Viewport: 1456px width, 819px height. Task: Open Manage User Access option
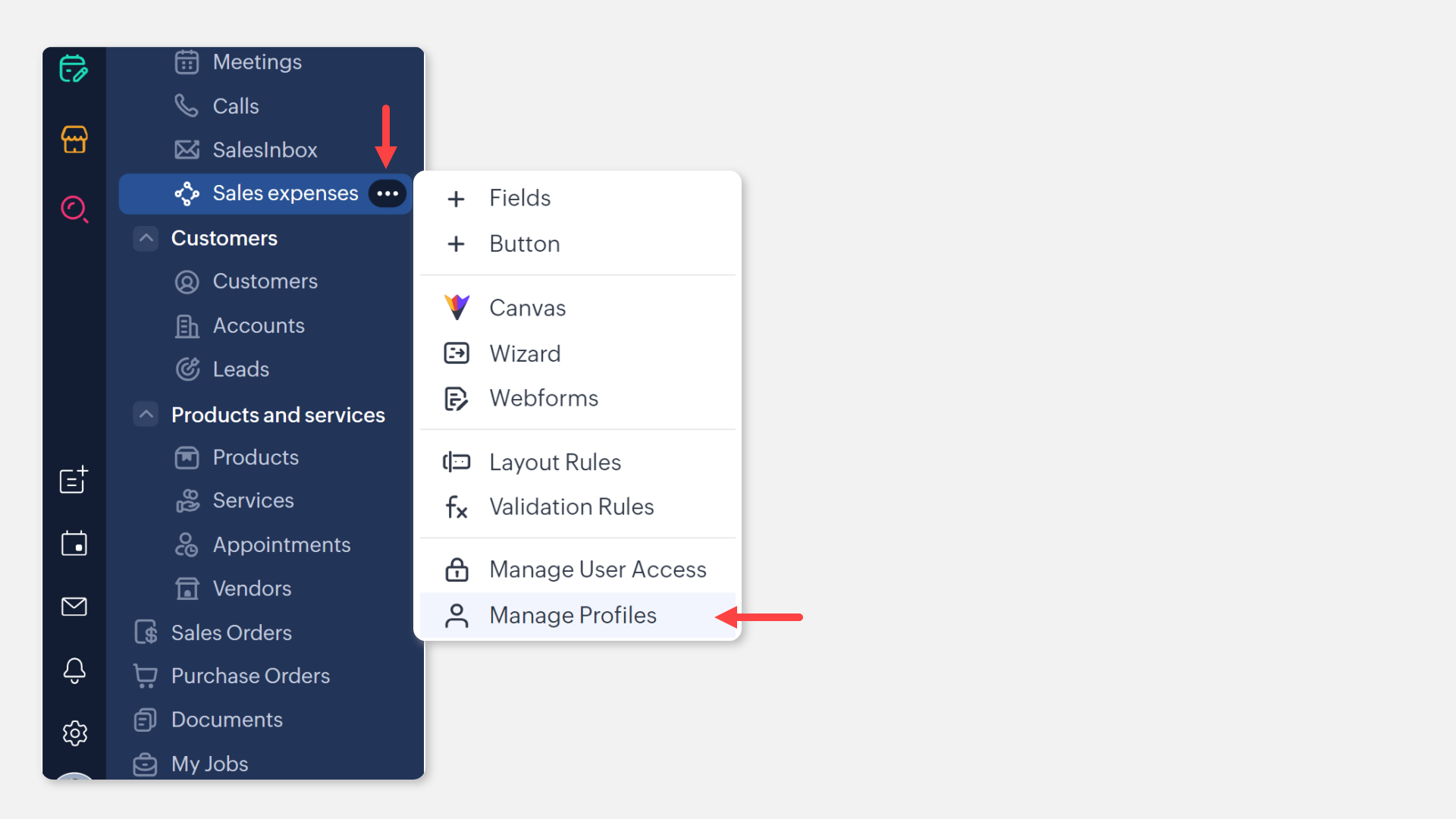coord(598,570)
